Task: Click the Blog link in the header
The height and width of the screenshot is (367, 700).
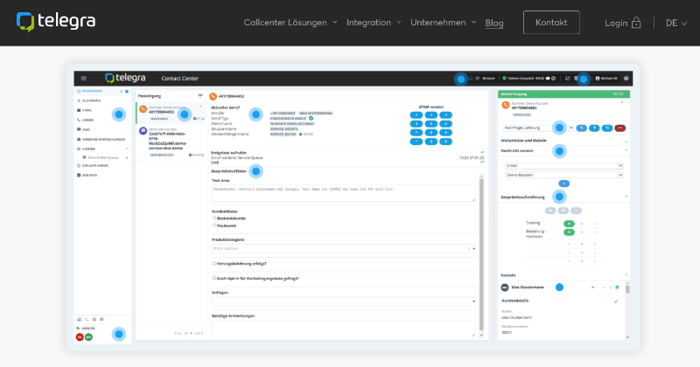Action: 494,23
